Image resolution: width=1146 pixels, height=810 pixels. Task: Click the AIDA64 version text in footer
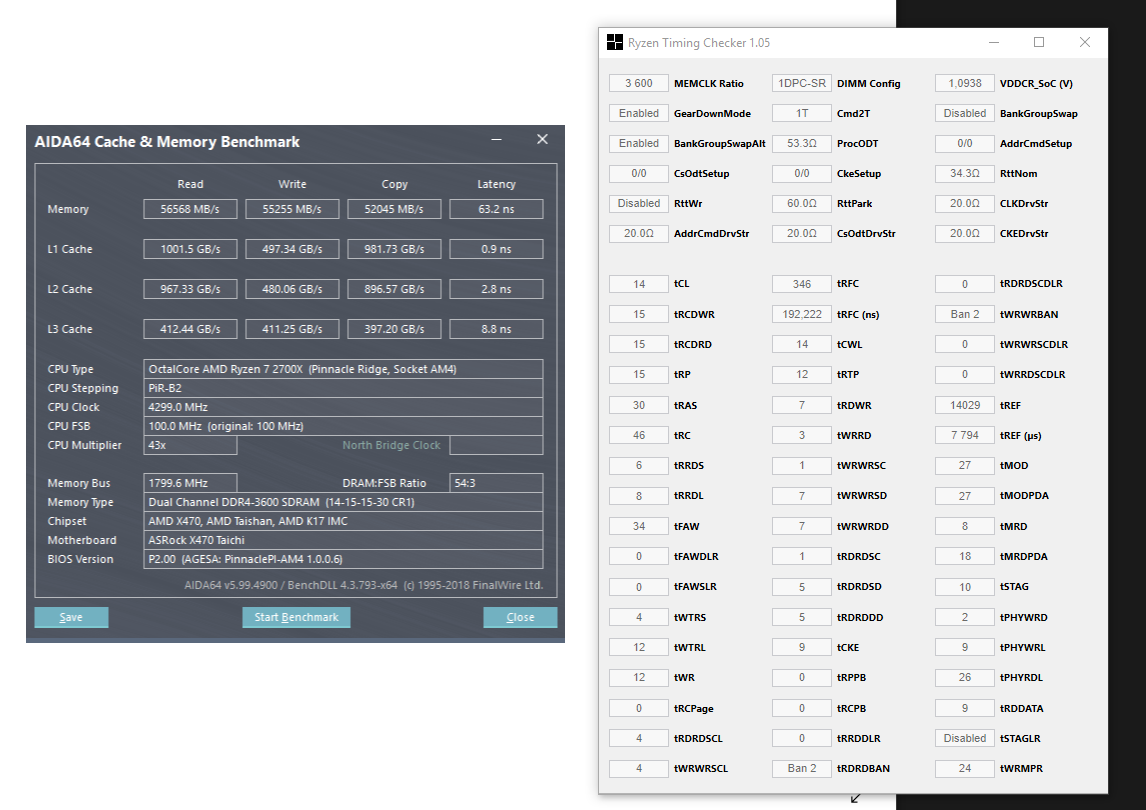coord(364,585)
